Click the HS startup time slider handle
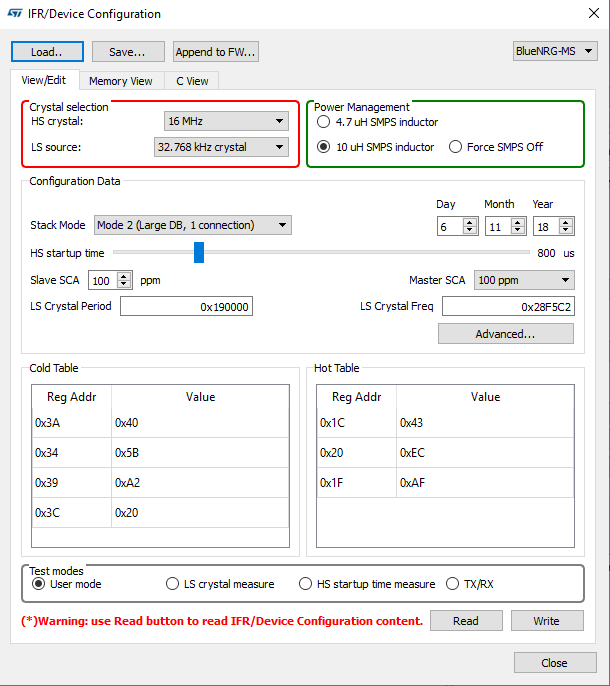This screenshot has height=686, width=610. [199, 252]
